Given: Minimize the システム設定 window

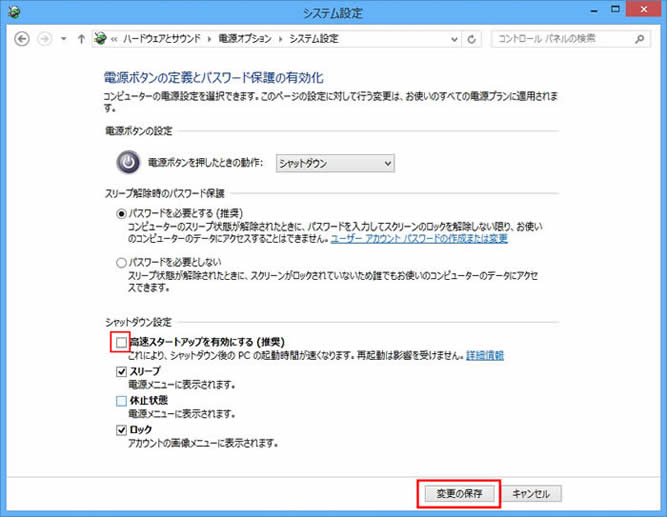Looking at the screenshot, I should point(594,10).
